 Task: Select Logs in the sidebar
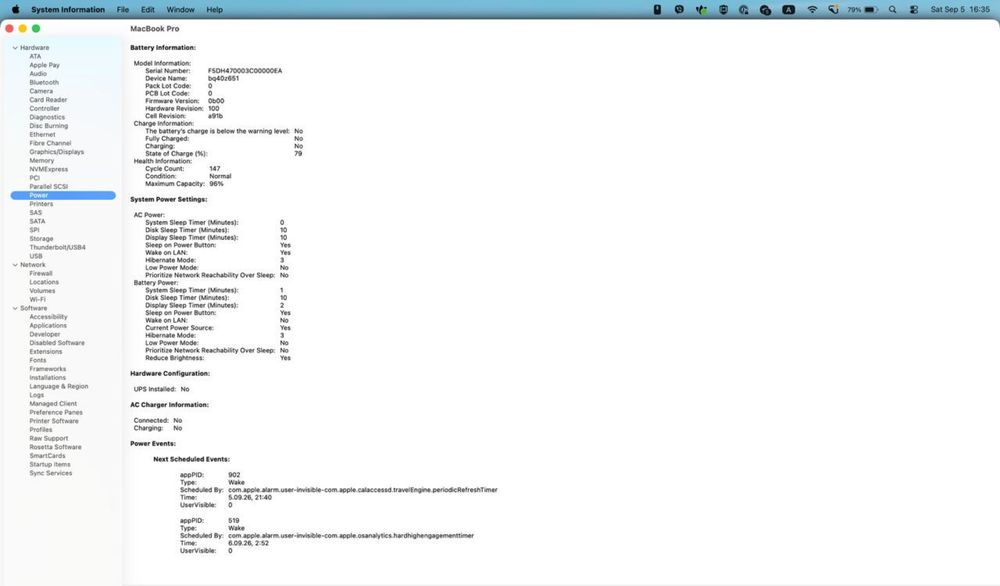coord(36,395)
